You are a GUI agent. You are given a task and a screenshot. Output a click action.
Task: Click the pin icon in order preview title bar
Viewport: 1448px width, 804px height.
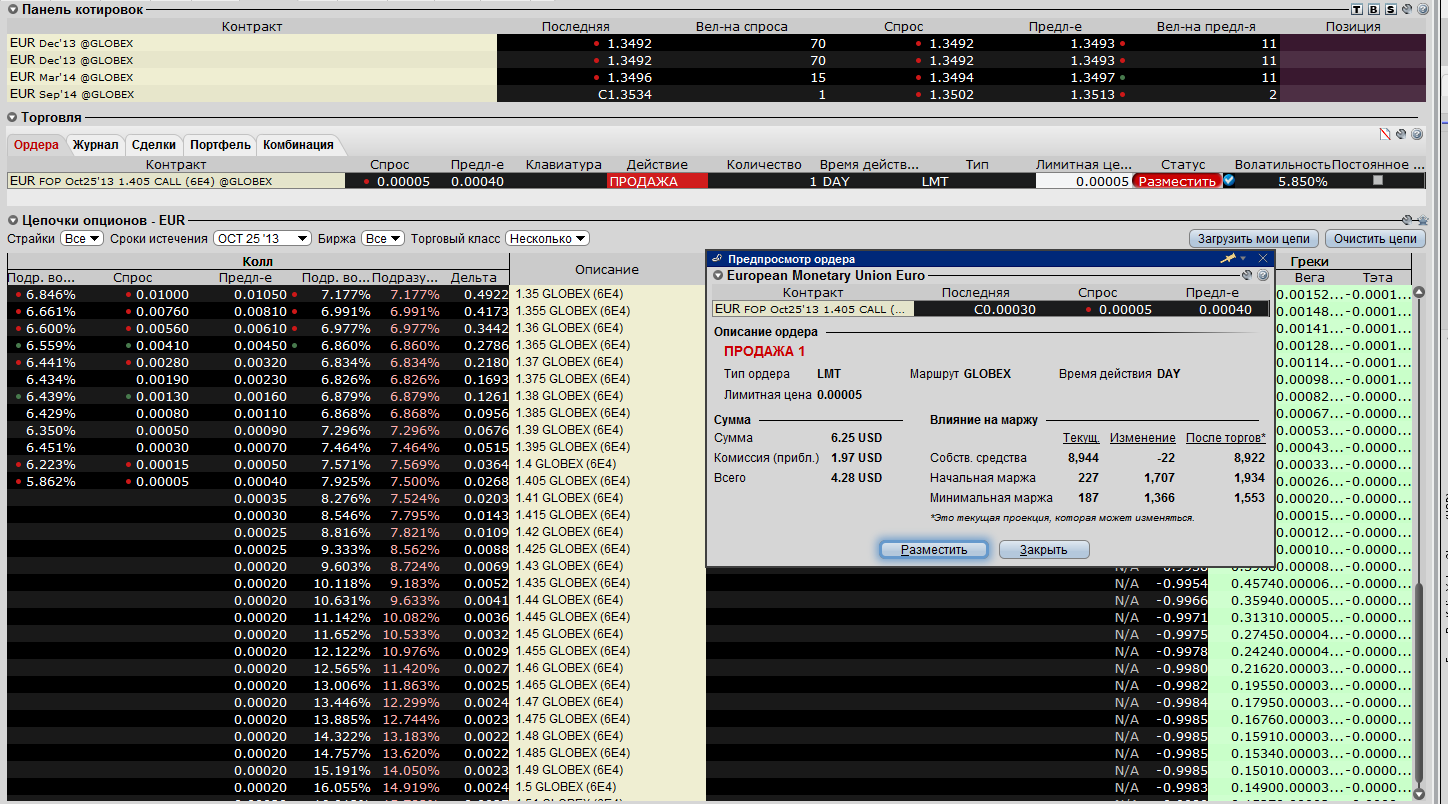(1228, 259)
